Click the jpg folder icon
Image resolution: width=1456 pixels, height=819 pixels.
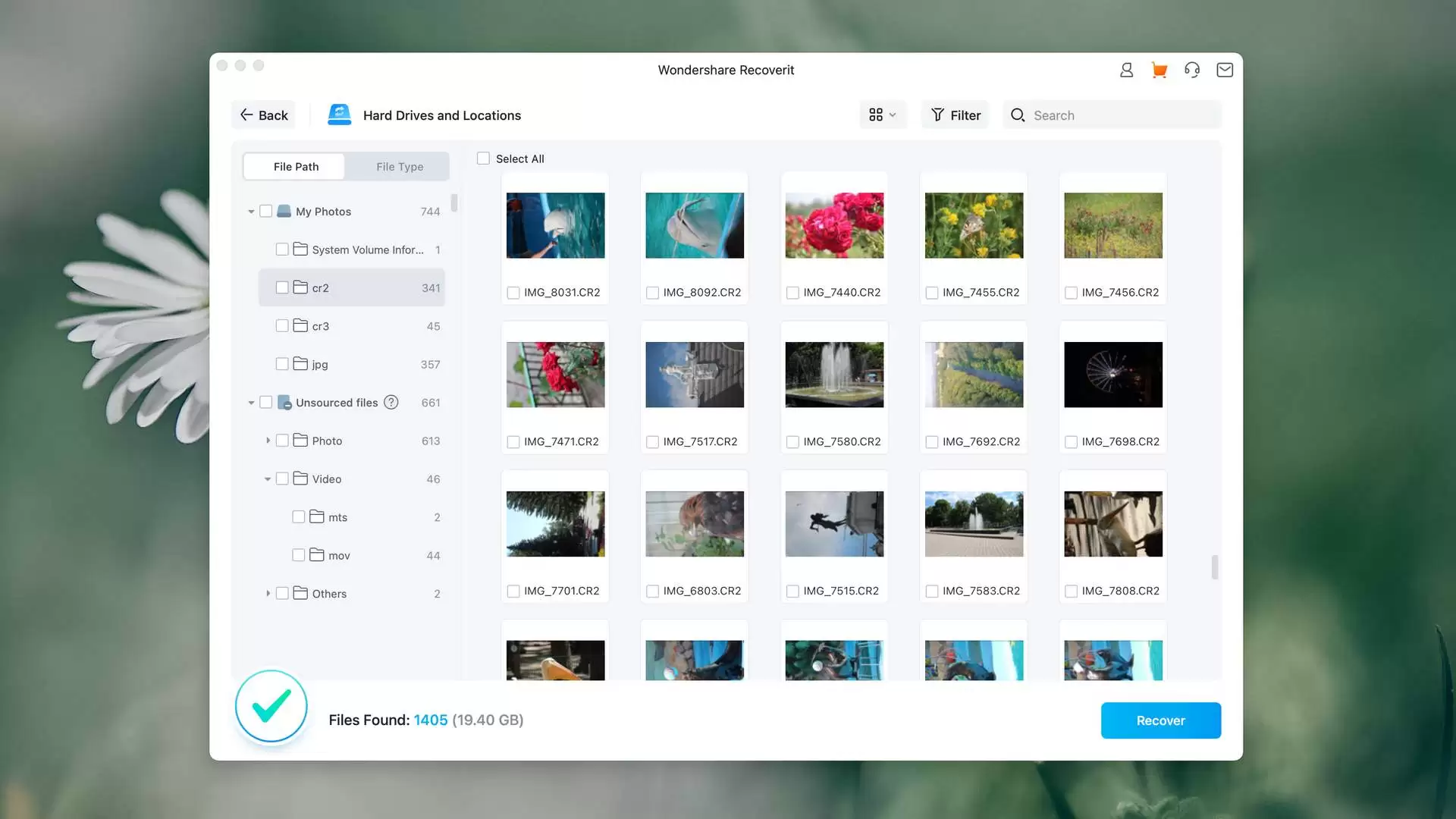300,364
